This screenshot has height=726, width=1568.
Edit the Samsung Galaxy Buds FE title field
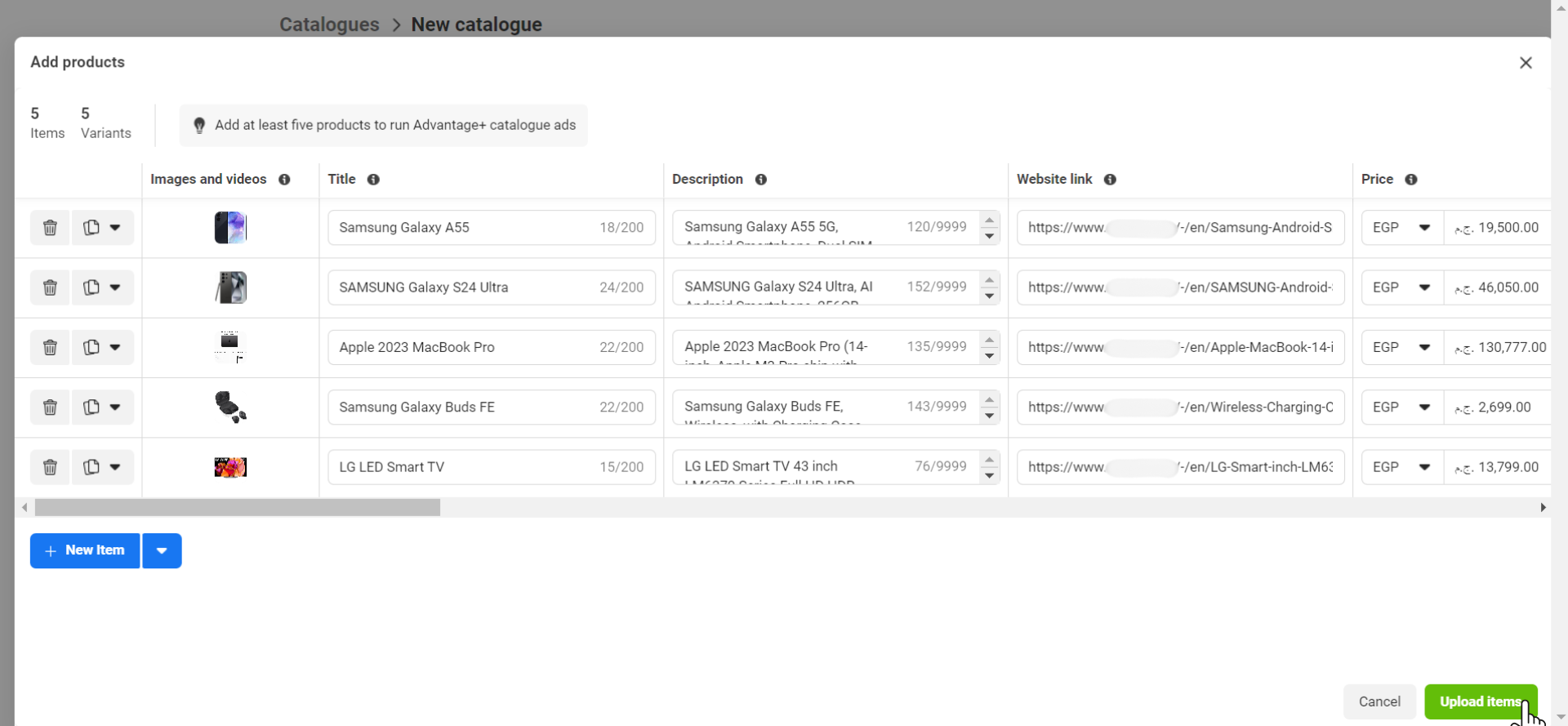point(492,408)
